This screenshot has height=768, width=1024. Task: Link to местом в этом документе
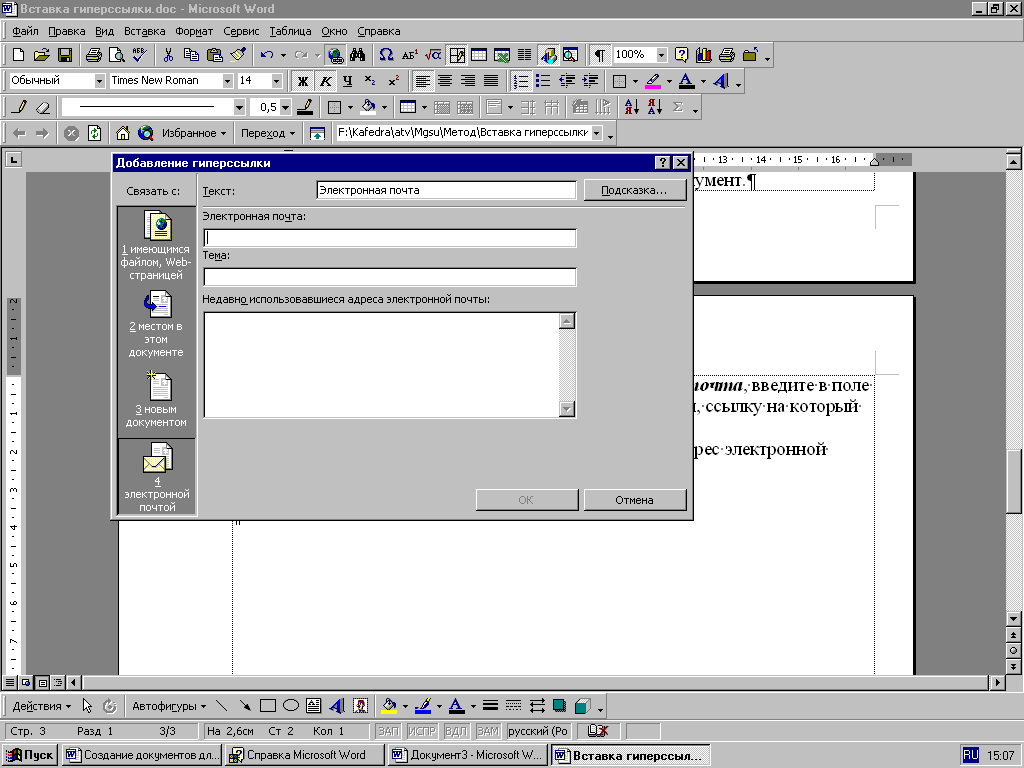[156, 324]
